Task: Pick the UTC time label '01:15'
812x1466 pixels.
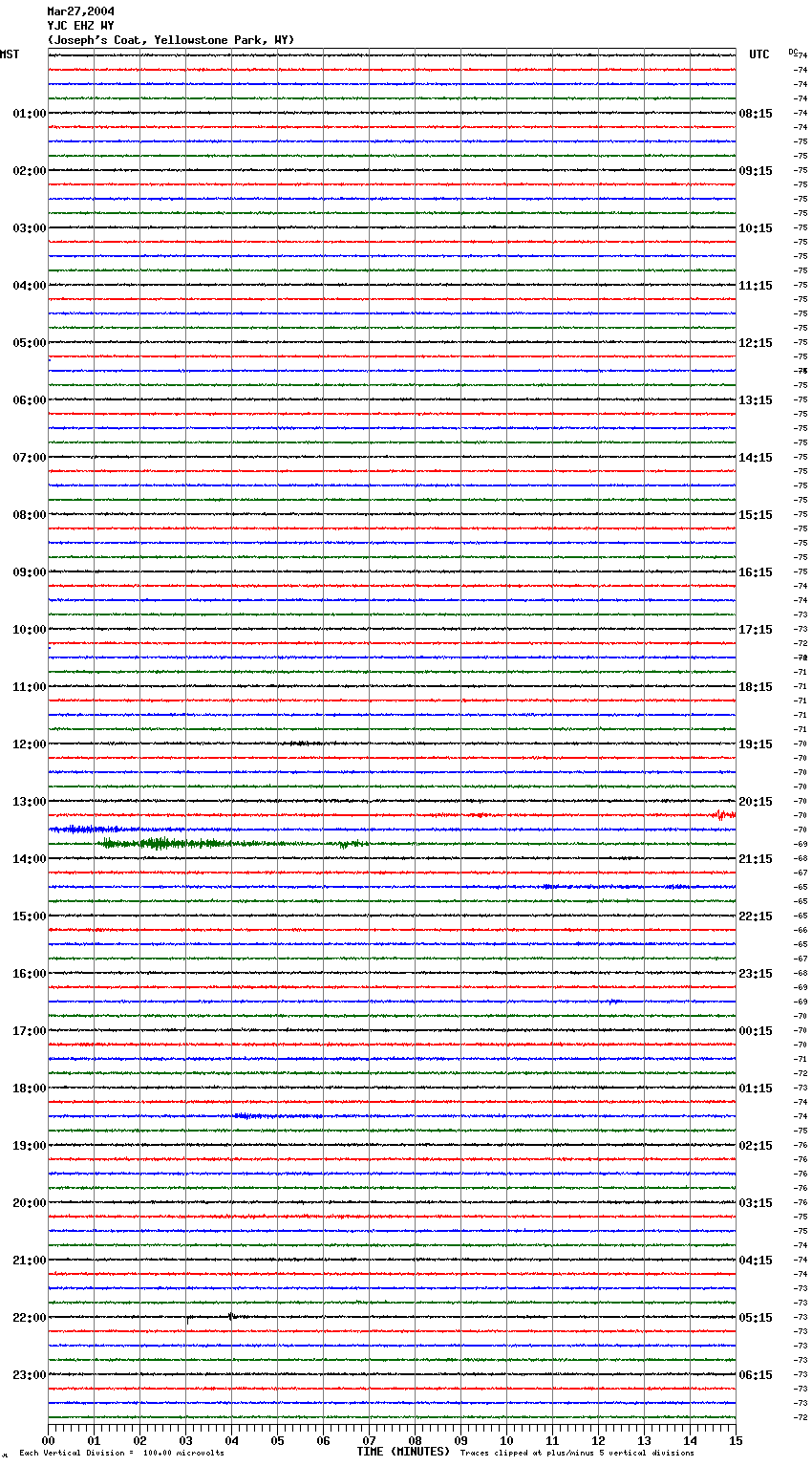Action: (x=756, y=1089)
